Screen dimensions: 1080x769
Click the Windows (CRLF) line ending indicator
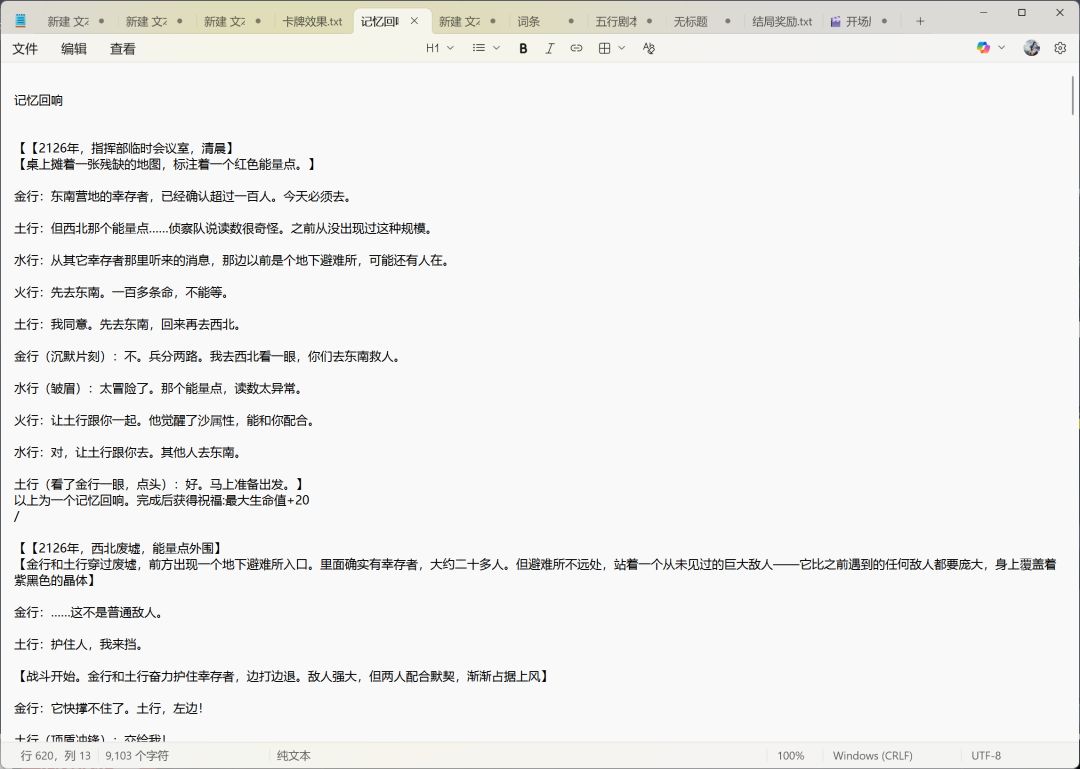point(873,756)
